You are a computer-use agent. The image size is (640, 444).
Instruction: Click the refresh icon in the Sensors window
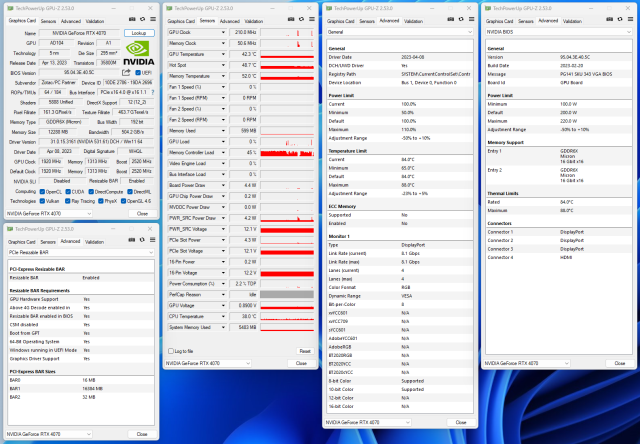[296, 20]
